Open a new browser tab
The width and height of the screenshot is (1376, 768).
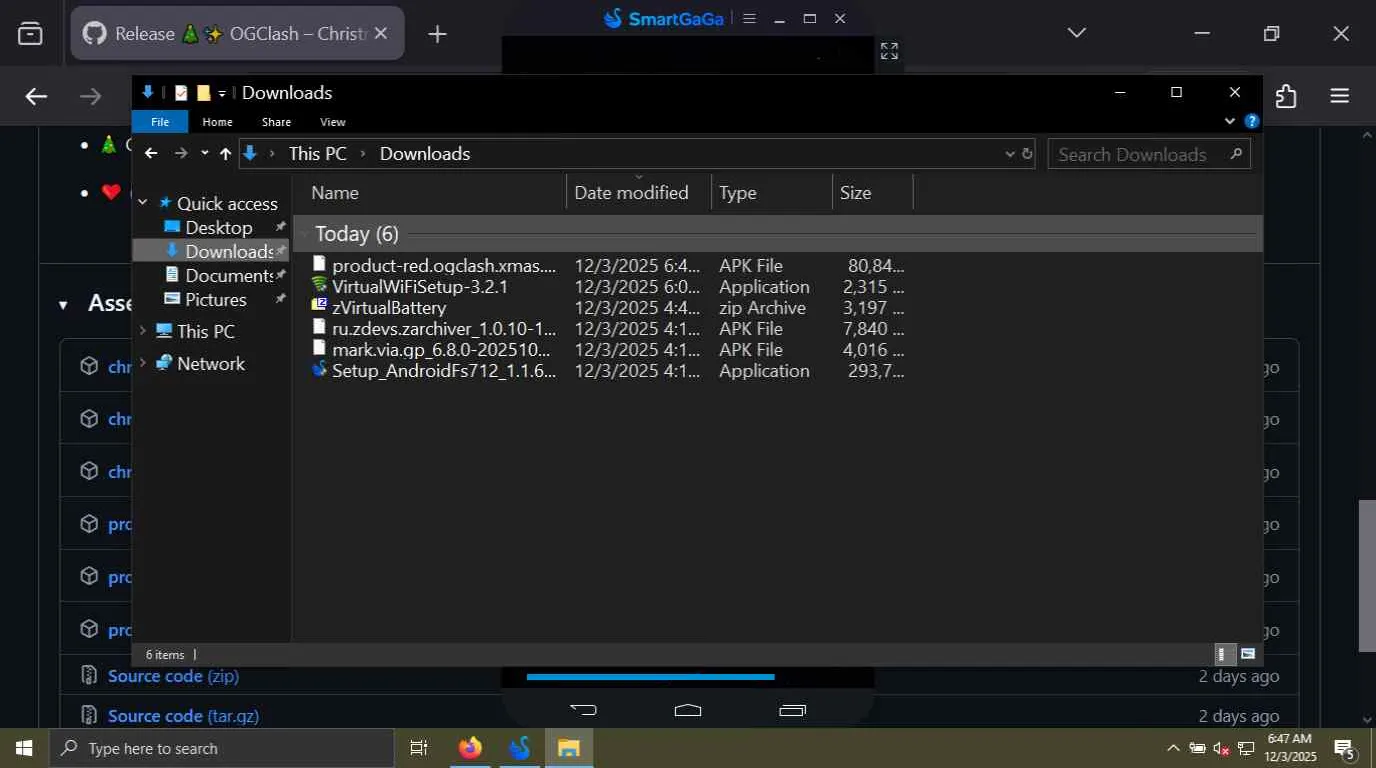click(x=437, y=34)
